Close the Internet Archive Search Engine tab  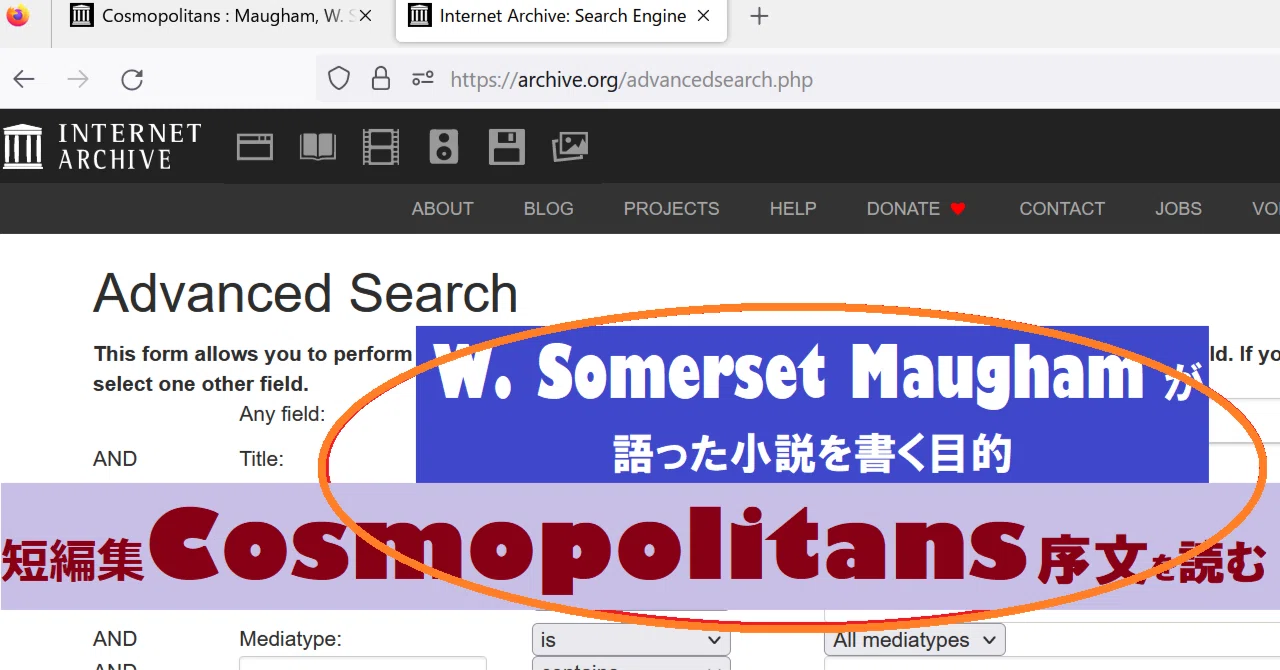pyautogui.click(x=704, y=16)
